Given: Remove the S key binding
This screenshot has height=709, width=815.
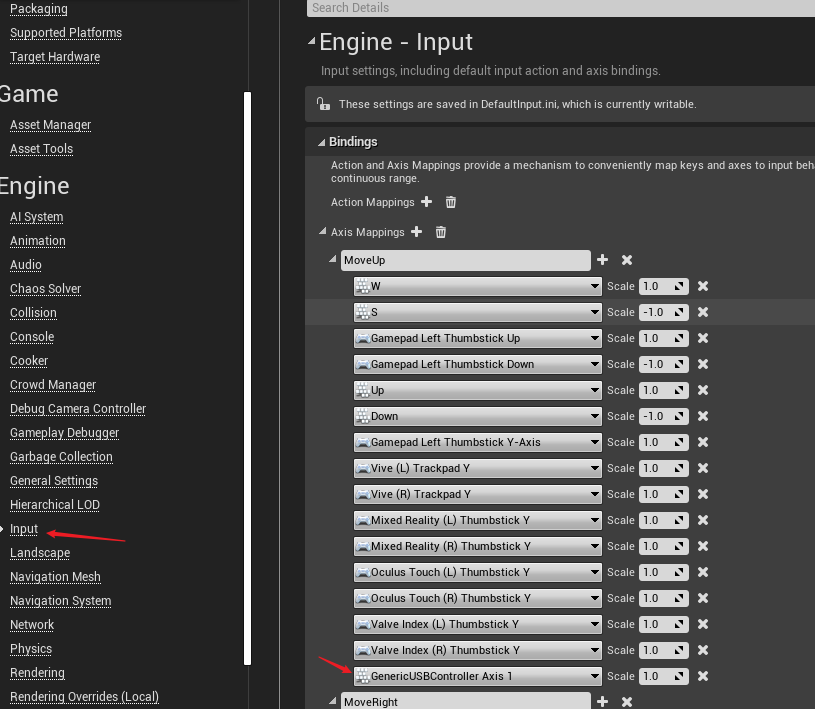Looking at the screenshot, I should coord(703,312).
